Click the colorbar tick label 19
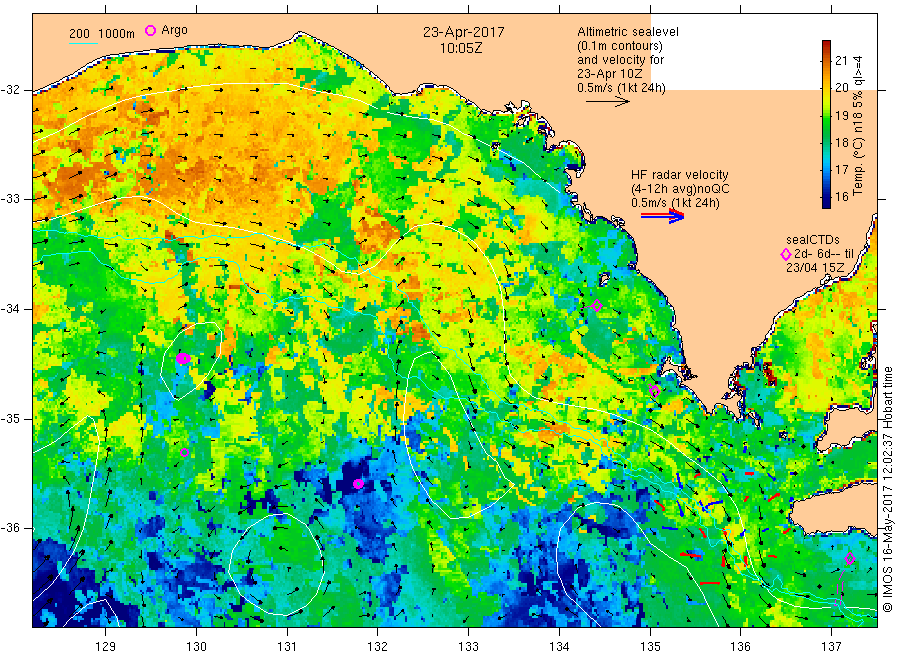900x660 pixels. pos(841,115)
